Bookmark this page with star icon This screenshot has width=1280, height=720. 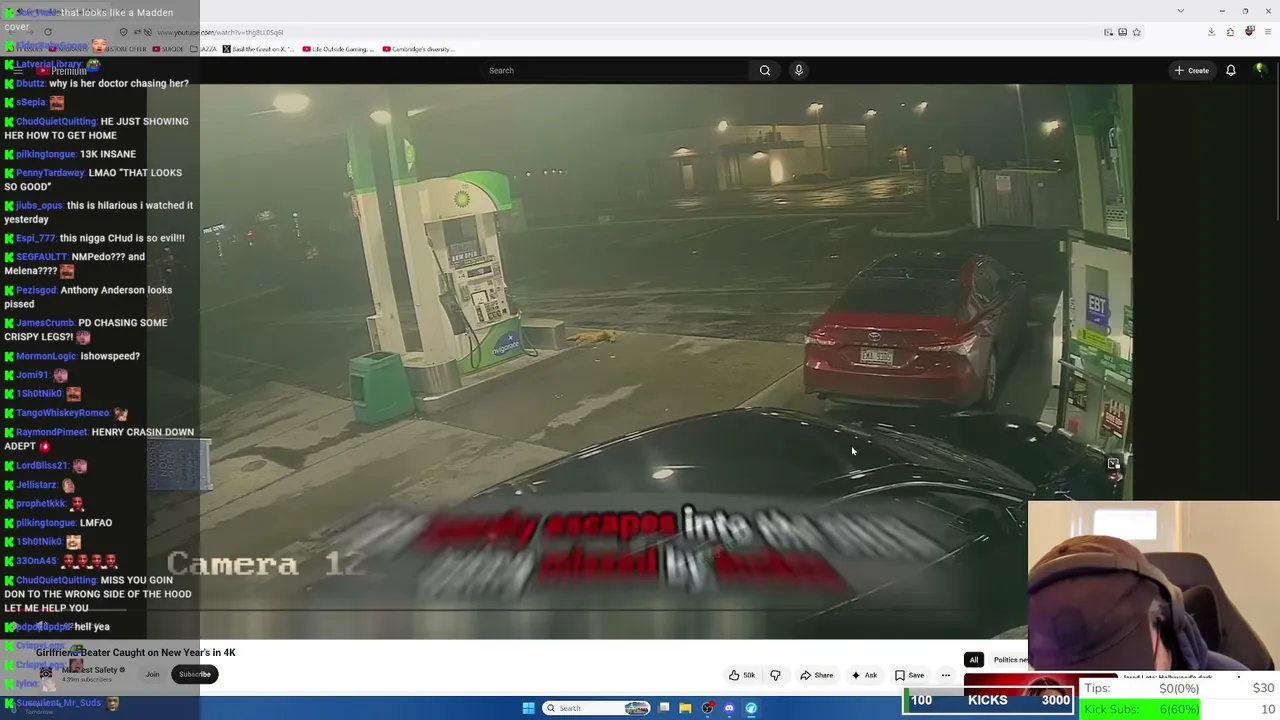[x=1136, y=32]
